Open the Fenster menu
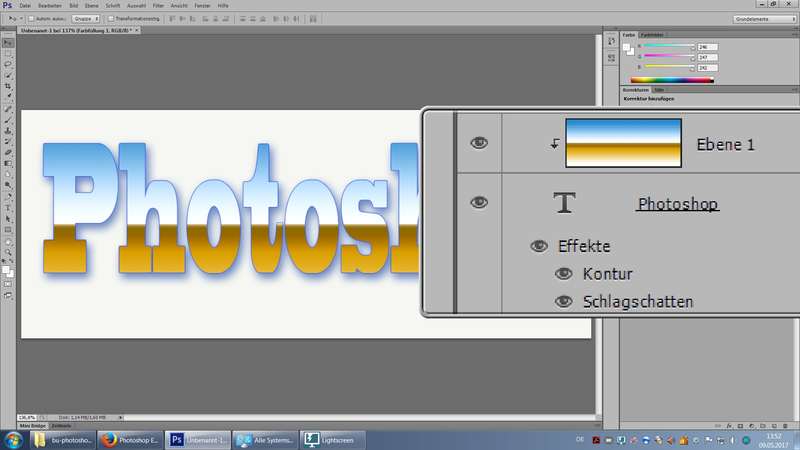800x450 pixels. coord(203,6)
